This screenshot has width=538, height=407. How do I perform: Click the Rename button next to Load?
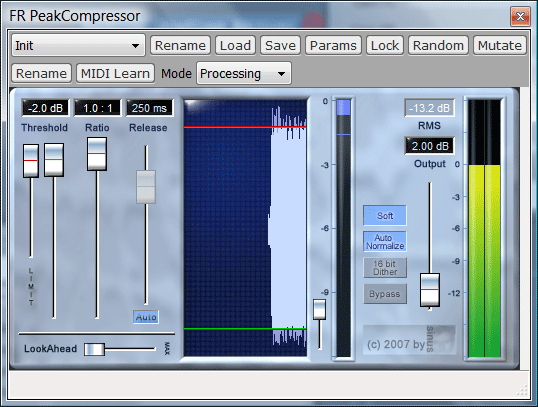180,45
